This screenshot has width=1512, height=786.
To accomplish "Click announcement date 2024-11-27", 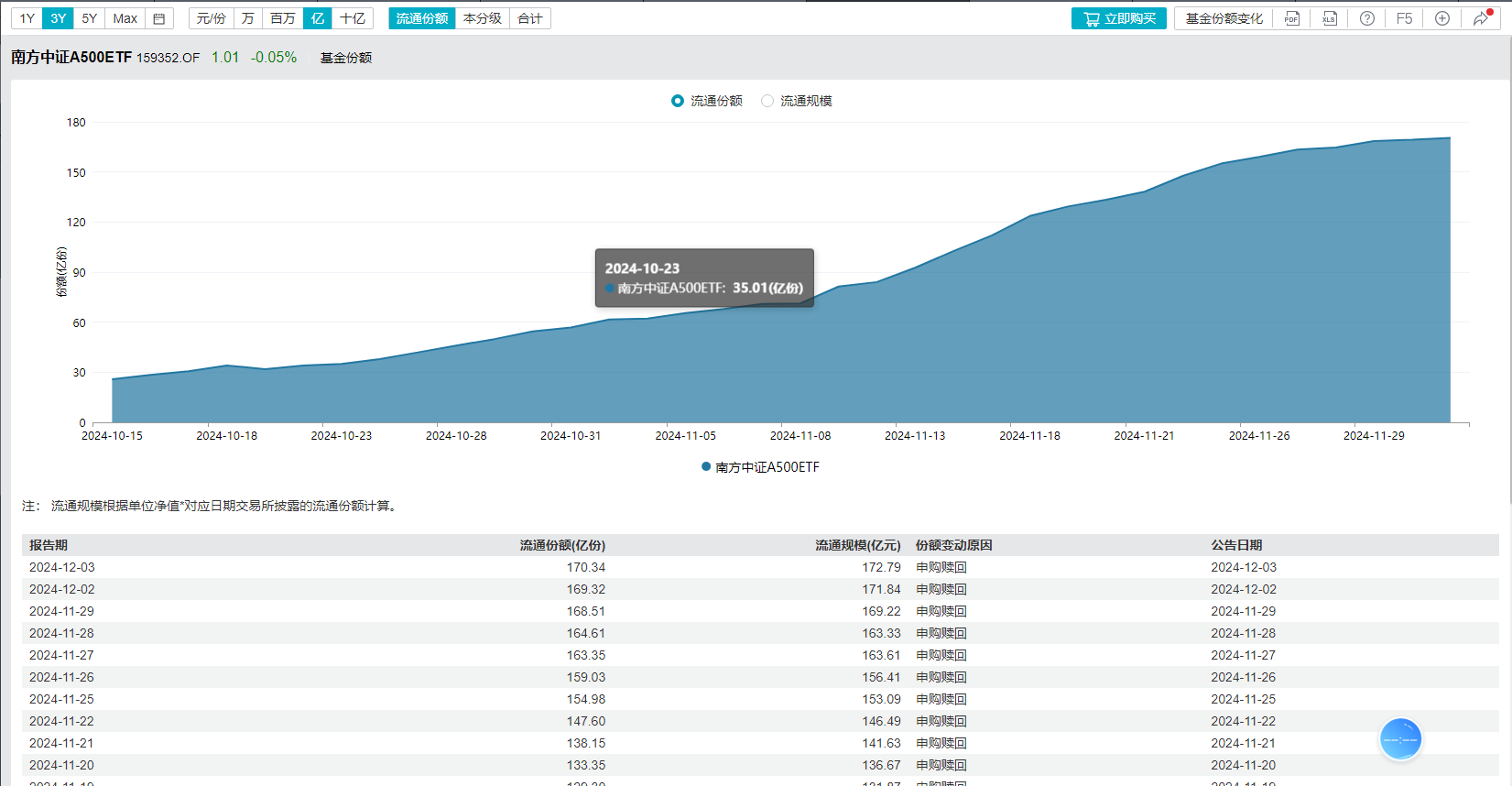I will (1244, 655).
